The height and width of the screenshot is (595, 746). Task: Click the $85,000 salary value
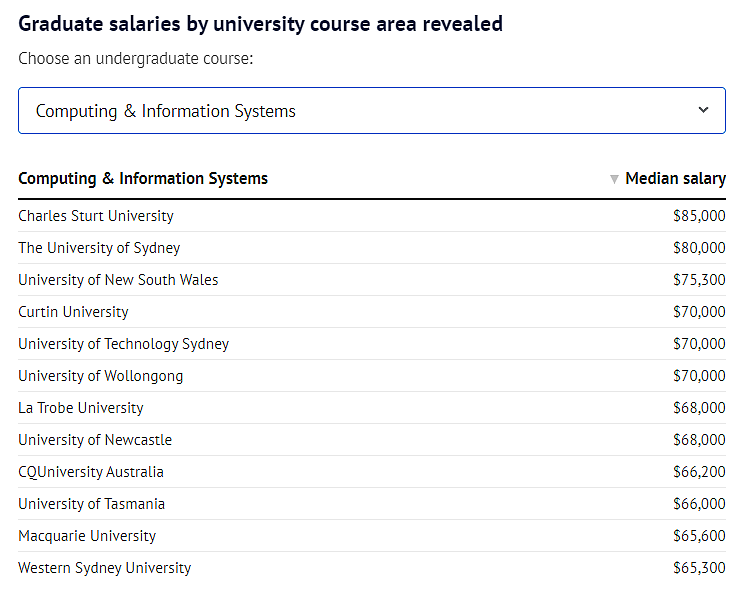[699, 216]
